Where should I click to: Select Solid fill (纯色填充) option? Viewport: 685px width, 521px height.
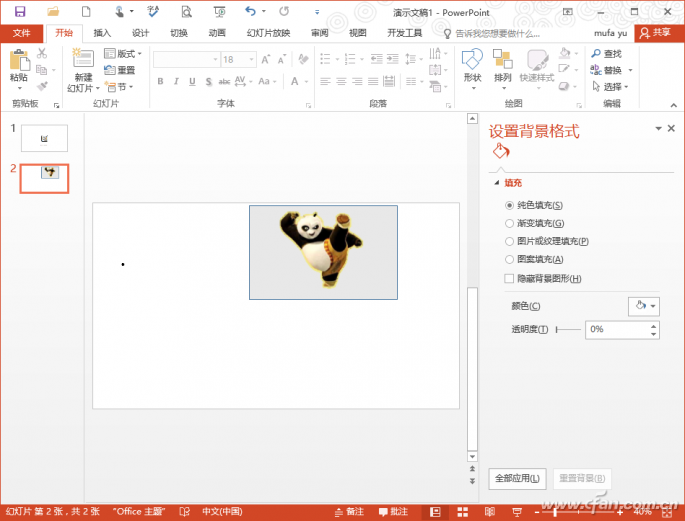point(509,205)
